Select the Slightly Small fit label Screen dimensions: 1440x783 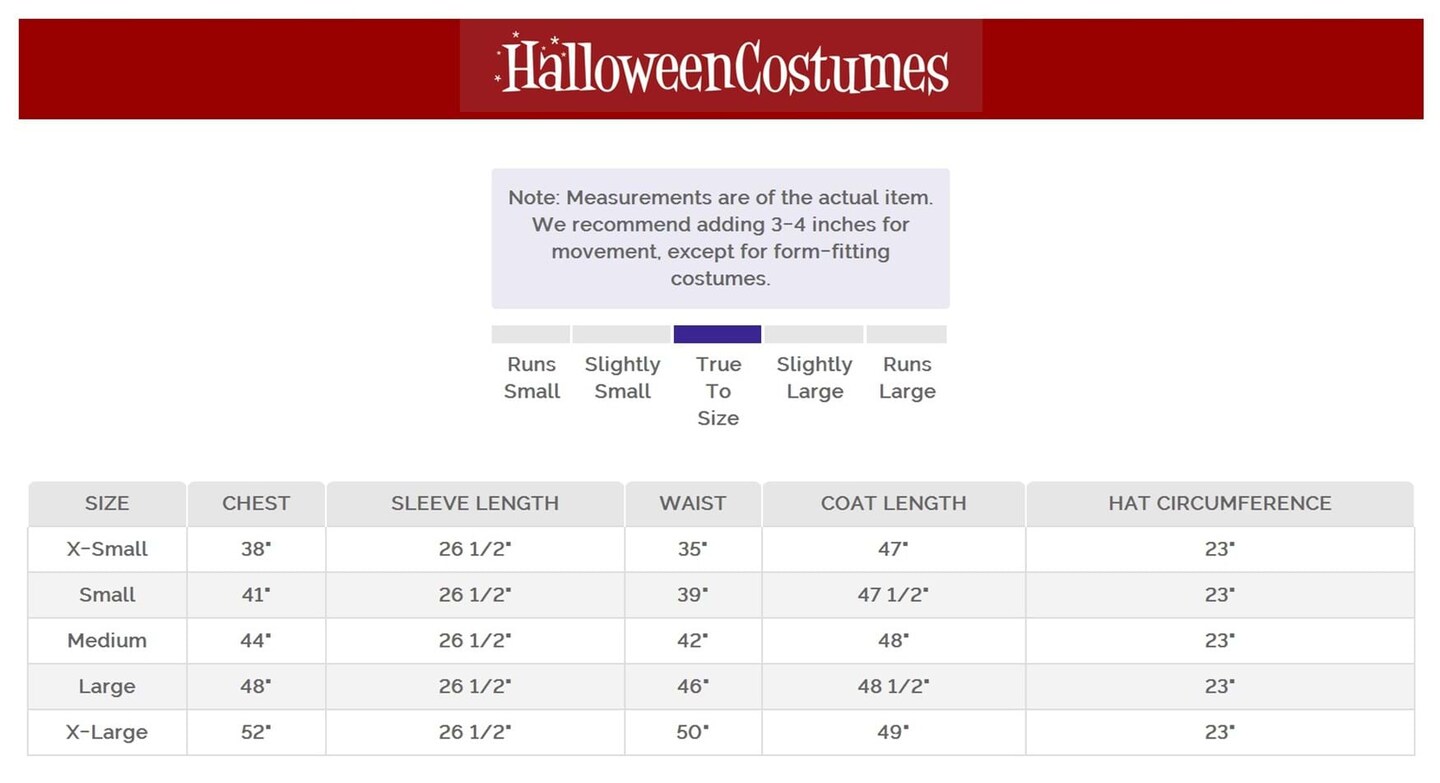point(622,378)
